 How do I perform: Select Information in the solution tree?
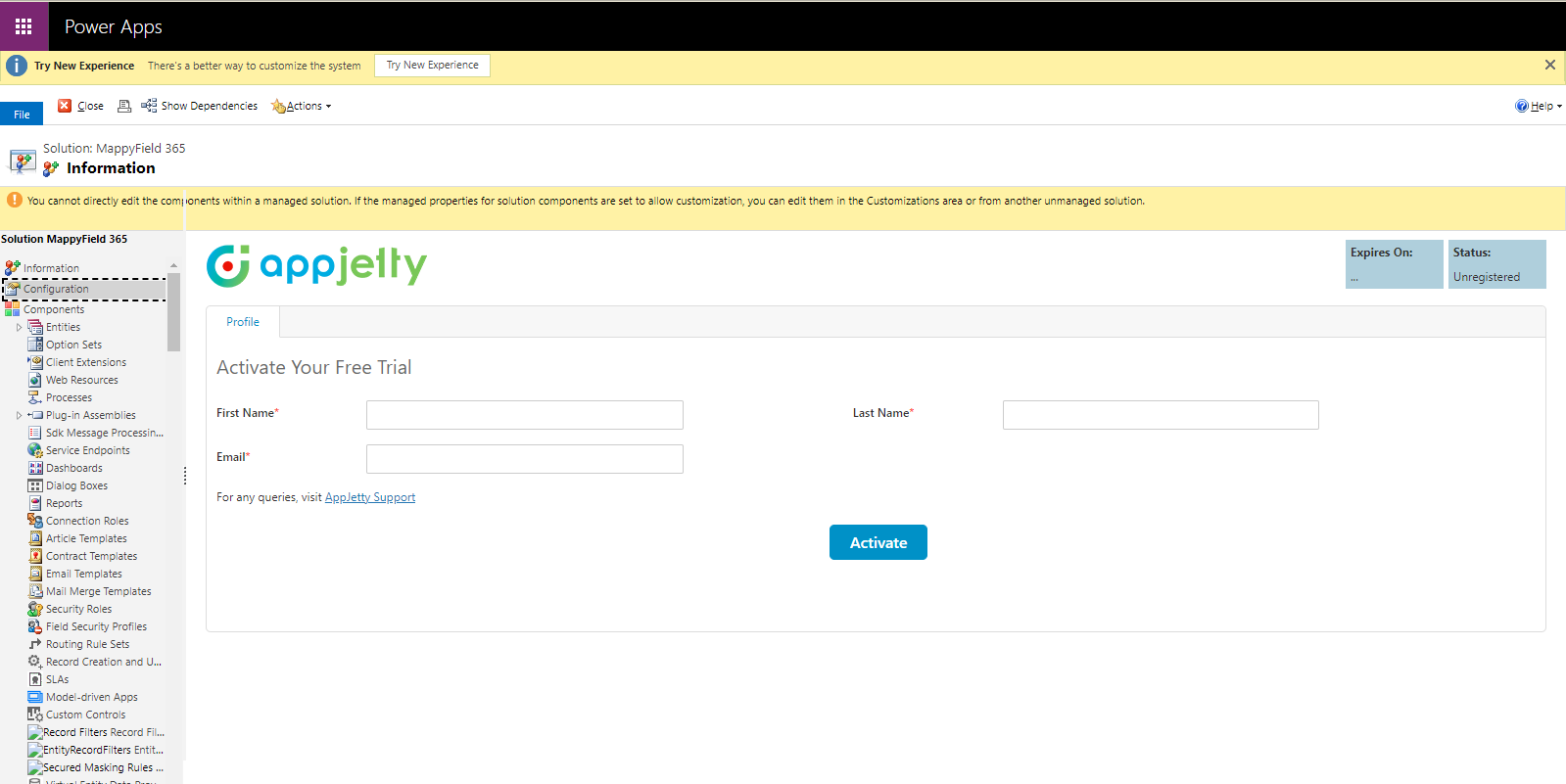[x=51, y=268]
